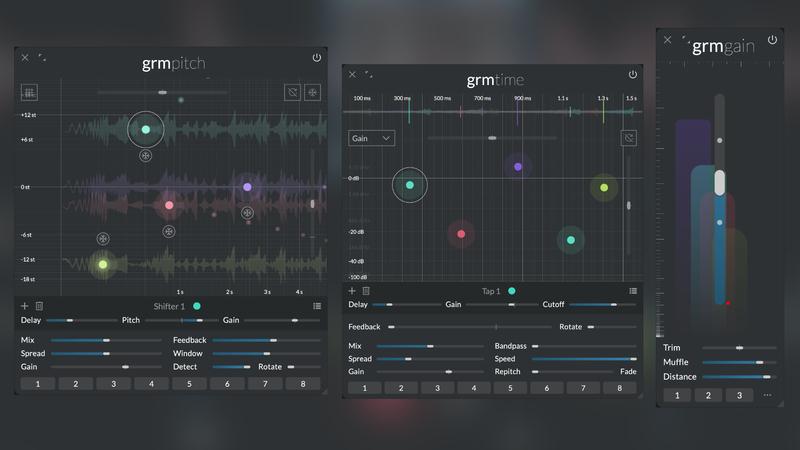Screen dimensions: 800x450
Task: Delete the tap using grmtime trash icon
Action: [x=366, y=291]
